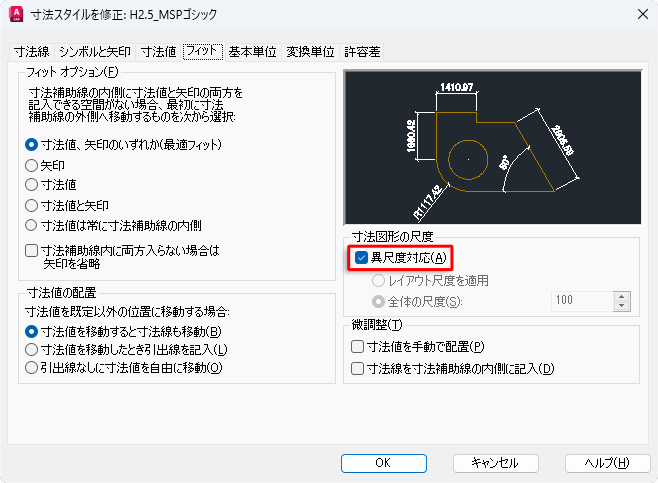Open the 寸法値 tab

click(159, 52)
